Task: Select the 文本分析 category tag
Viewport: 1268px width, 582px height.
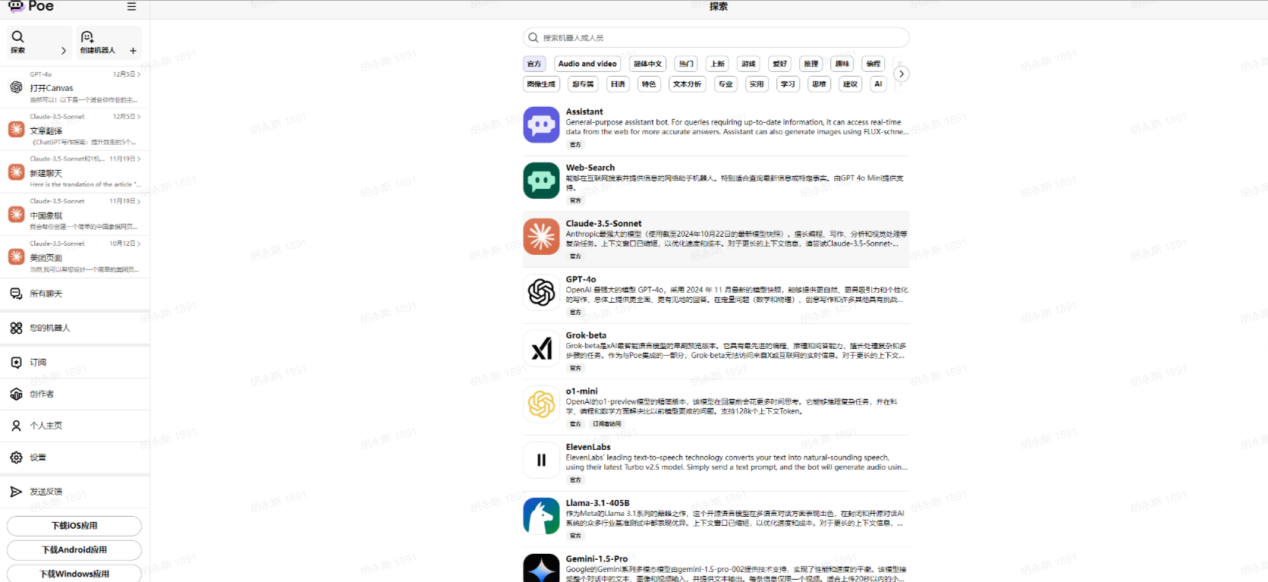Action: [x=687, y=84]
